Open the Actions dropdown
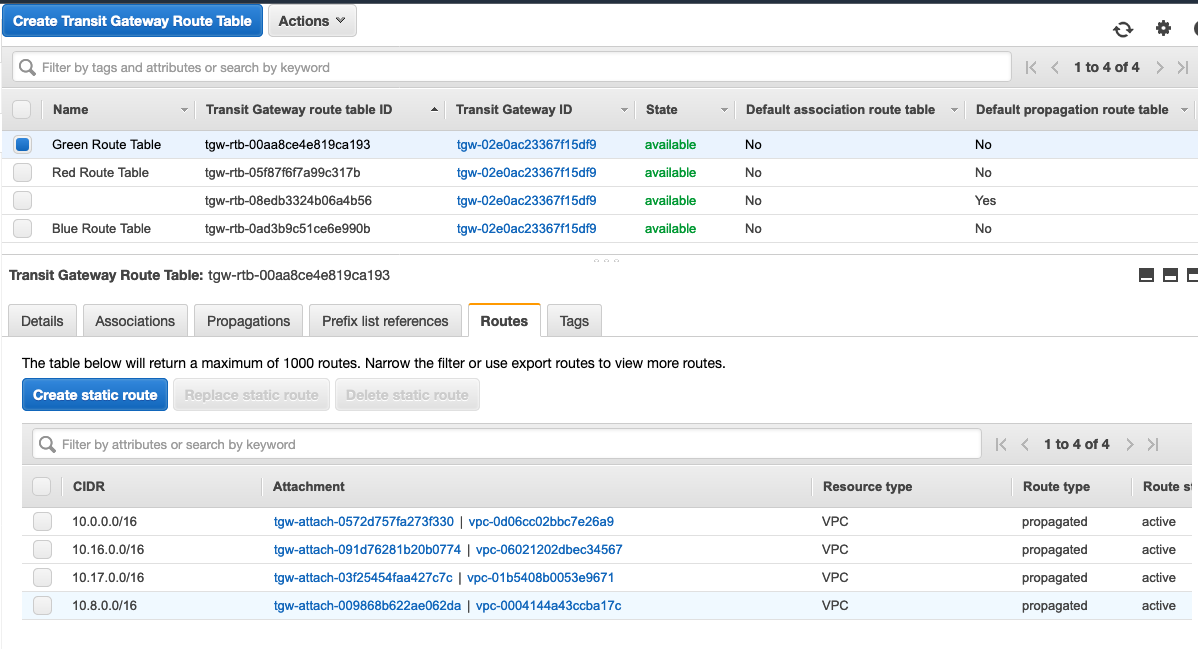1198x649 pixels. [312, 21]
